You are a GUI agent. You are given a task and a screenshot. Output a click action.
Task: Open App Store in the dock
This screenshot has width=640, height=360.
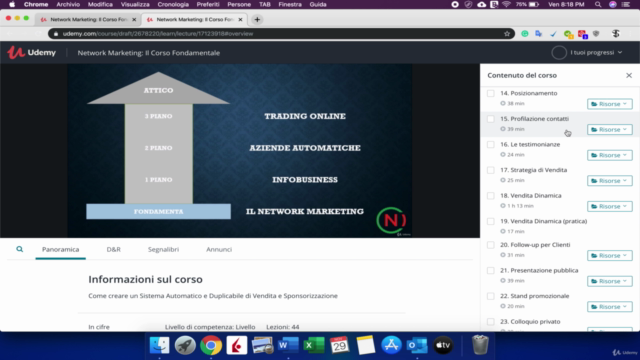(391, 345)
